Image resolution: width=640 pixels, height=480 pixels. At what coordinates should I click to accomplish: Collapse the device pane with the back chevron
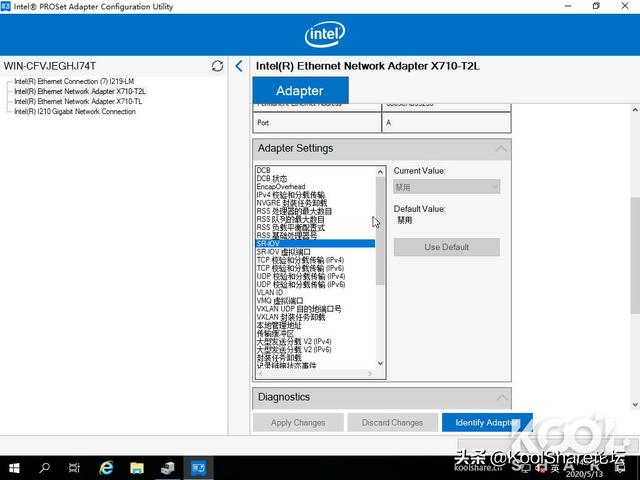(239, 66)
